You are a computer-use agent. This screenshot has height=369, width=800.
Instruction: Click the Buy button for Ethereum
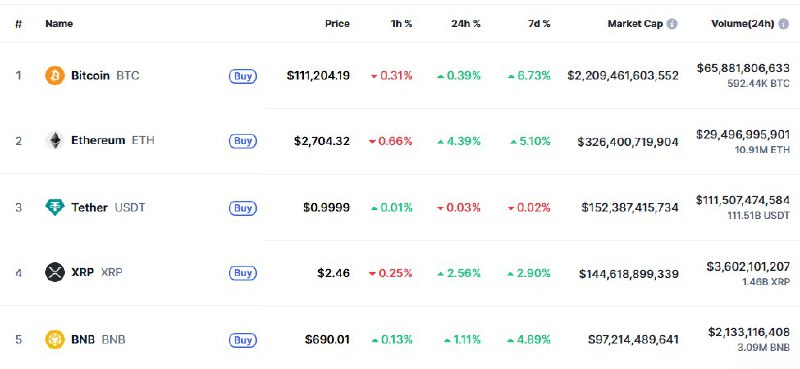pos(242,141)
